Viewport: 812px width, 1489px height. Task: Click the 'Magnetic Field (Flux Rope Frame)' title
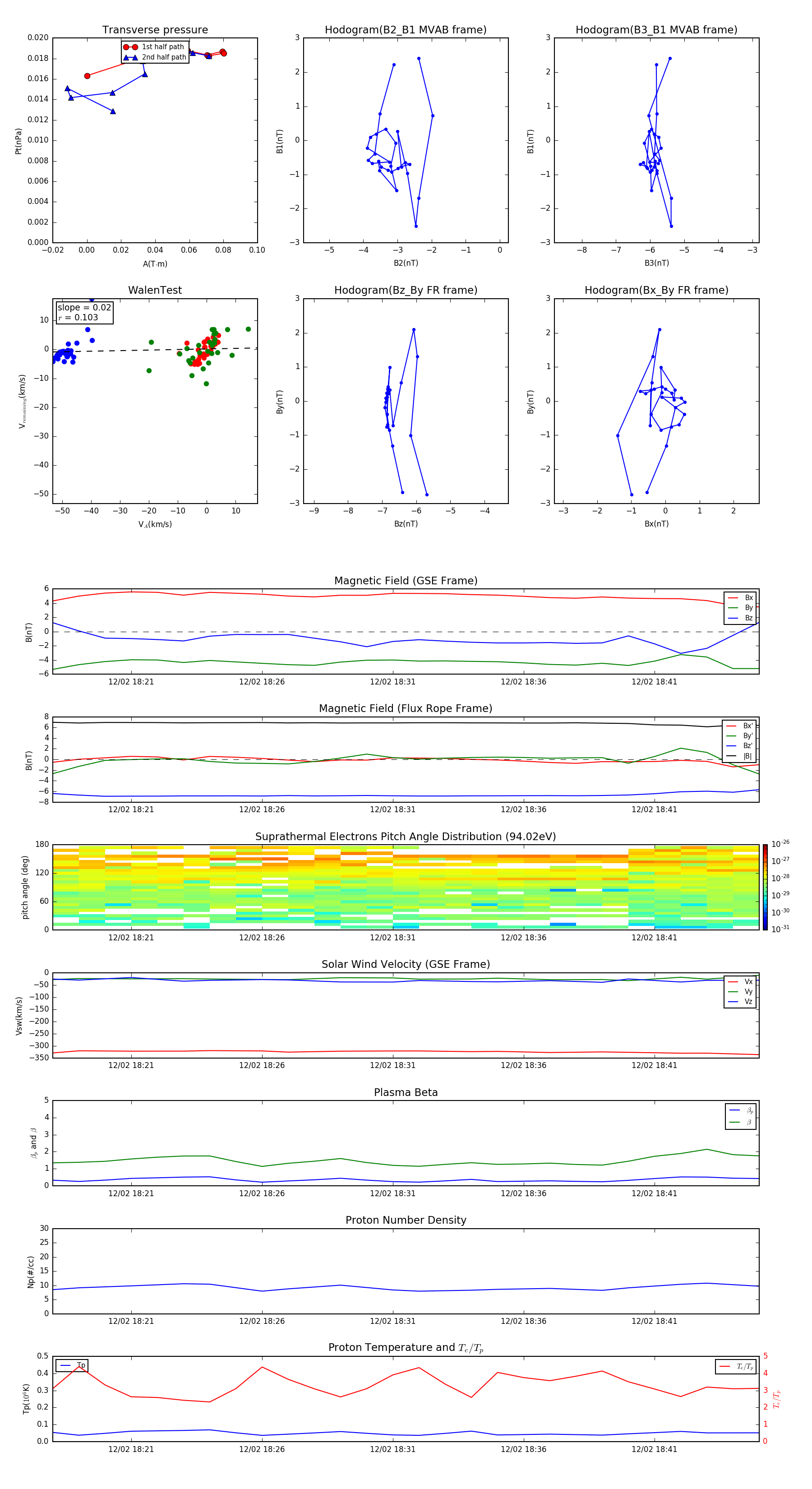[406, 709]
